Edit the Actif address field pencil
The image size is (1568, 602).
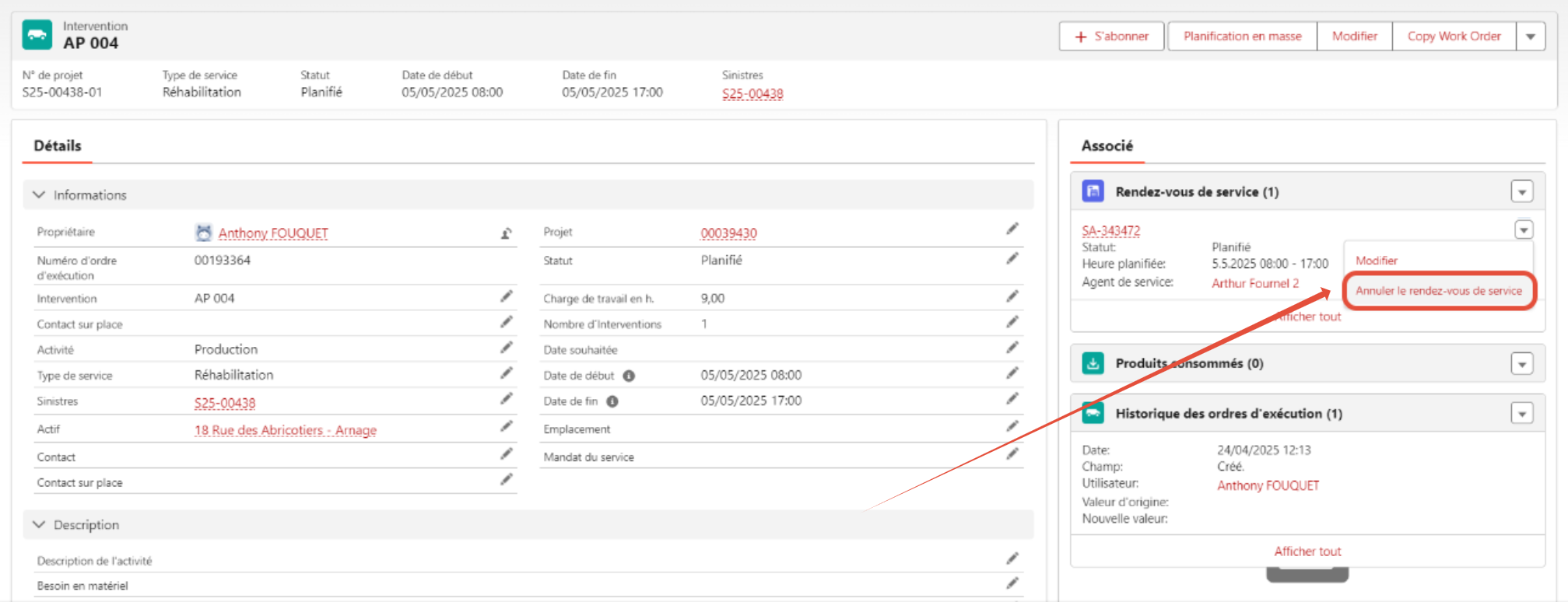tap(507, 426)
